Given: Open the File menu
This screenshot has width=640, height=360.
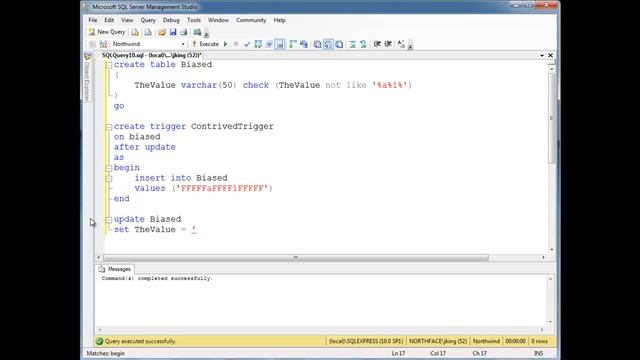Looking at the screenshot, I should [x=93, y=20].
